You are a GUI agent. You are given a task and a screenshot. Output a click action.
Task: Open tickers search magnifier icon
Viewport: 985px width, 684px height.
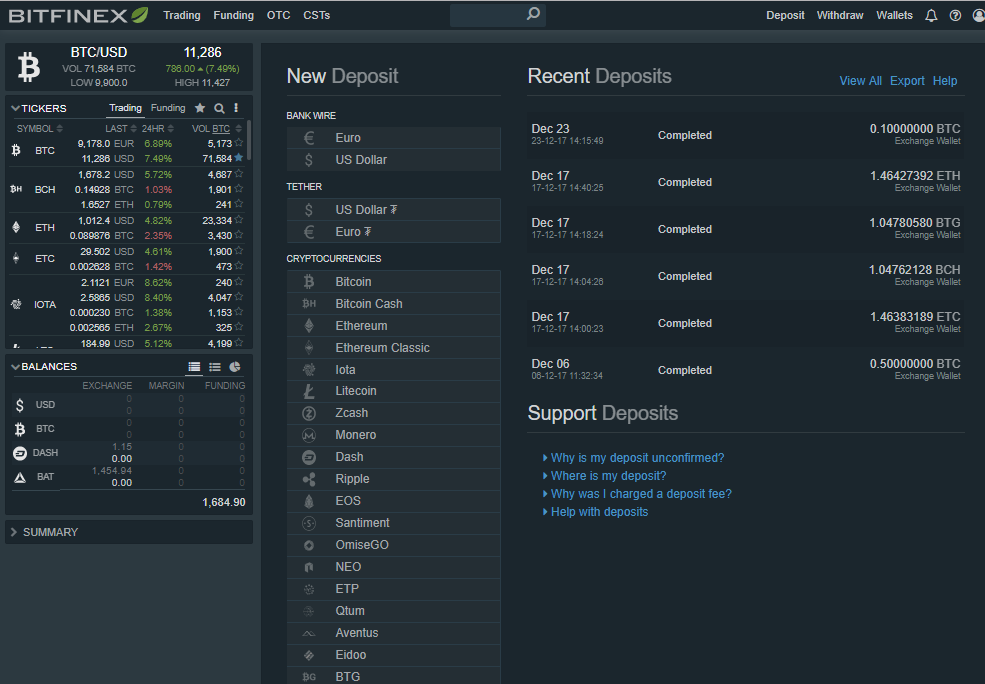click(219, 108)
